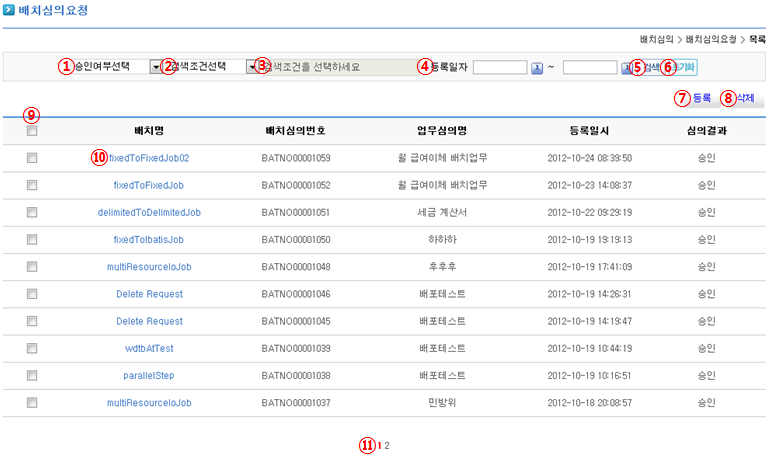Select checkbox for parallelStep row
The image size is (769, 463).
pos(33,376)
